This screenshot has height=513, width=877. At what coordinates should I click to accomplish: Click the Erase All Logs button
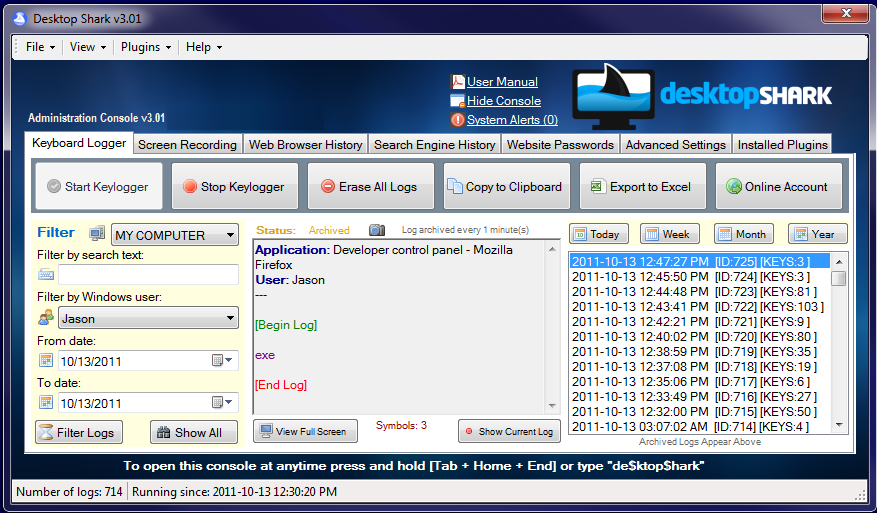371,186
